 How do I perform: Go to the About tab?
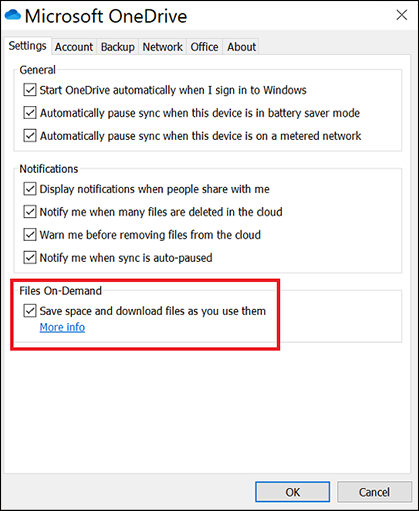click(x=242, y=47)
